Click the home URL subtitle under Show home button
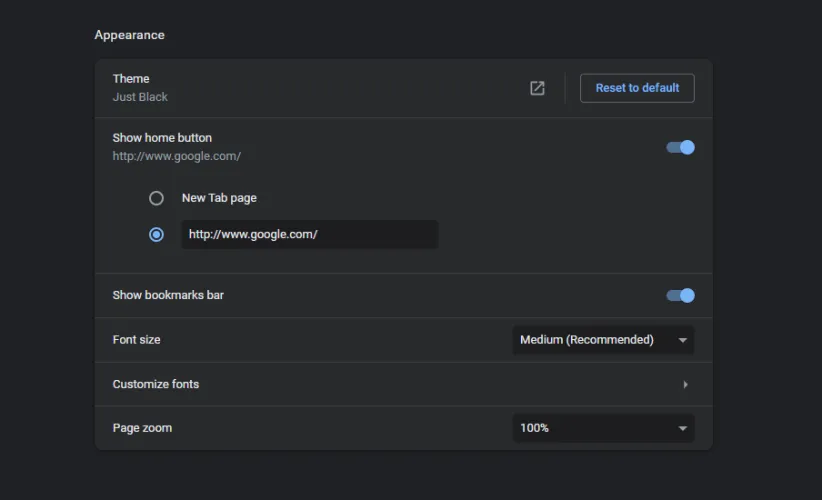822x500 pixels. click(x=176, y=156)
